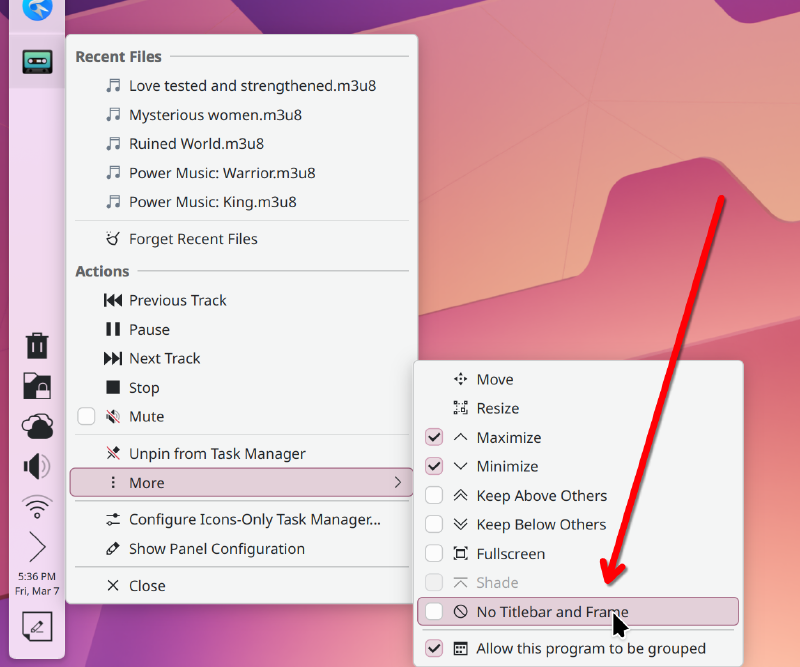Select Unpin from Task Manager
This screenshot has height=667, width=800.
pyautogui.click(x=217, y=453)
